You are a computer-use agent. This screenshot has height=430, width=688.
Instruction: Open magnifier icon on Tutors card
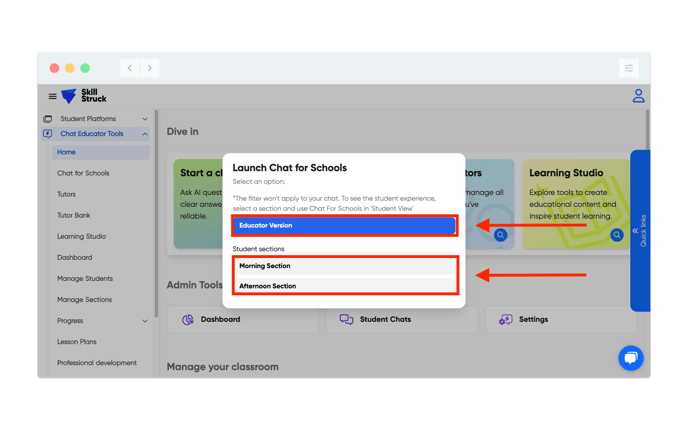point(500,235)
